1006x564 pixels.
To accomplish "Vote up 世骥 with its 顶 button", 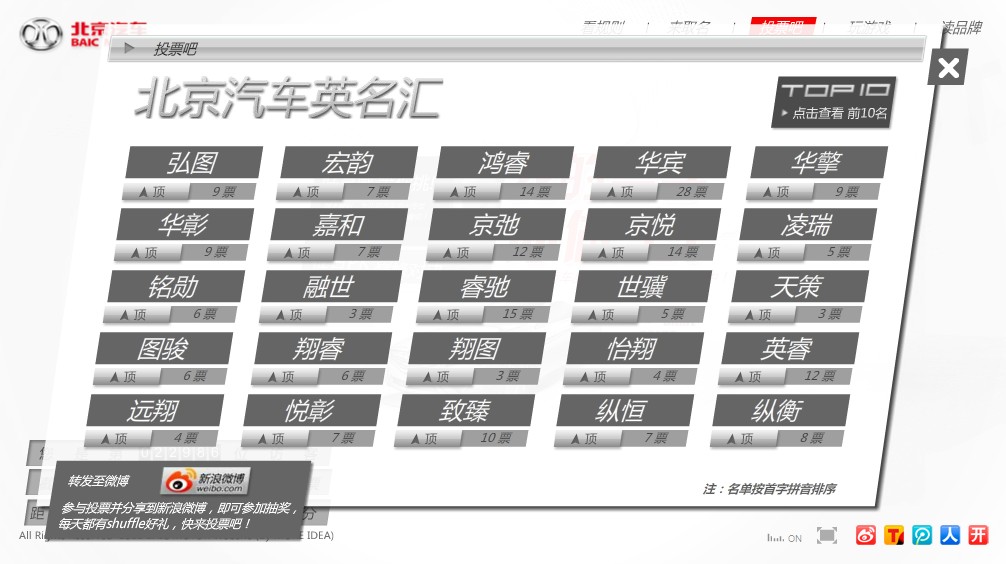I will pyautogui.click(x=604, y=314).
